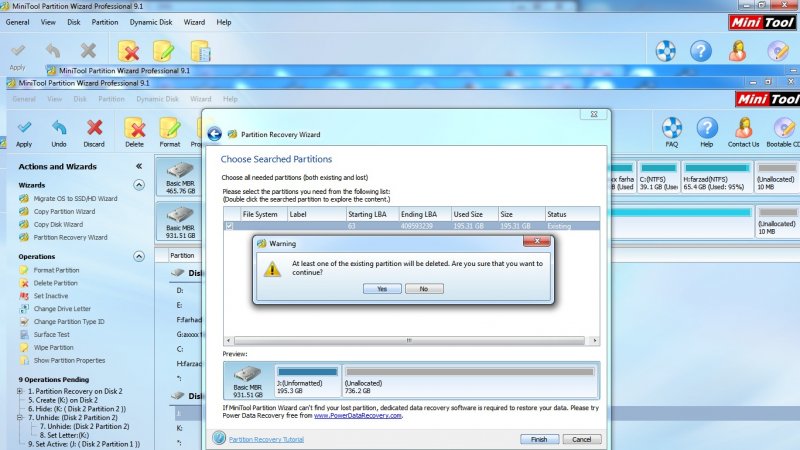Click the Cancel button in the wizard
800x450 pixels.
click(x=582, y=439)
